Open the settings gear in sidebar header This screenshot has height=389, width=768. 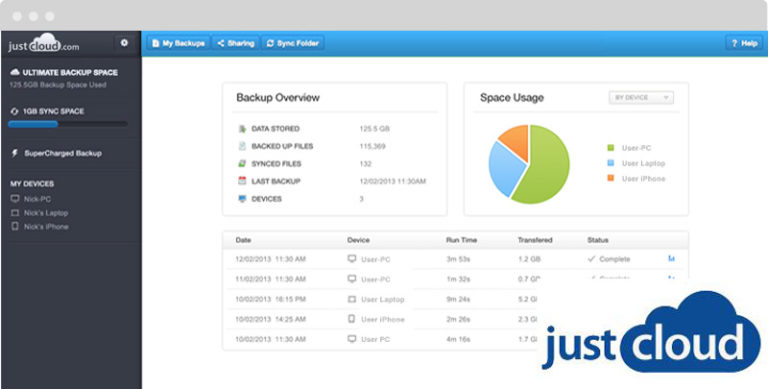[x=124, y=43]
